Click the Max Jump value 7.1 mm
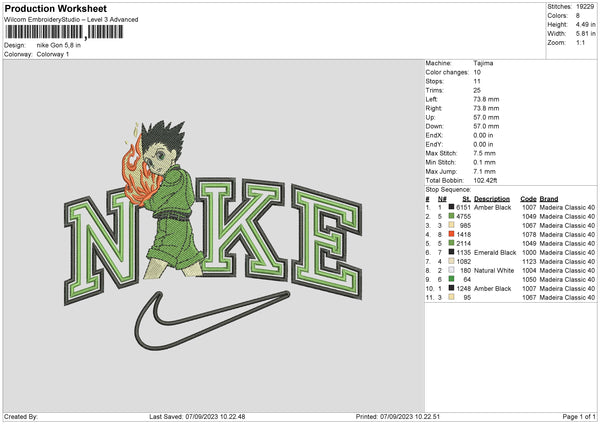 tap(484, 171)
